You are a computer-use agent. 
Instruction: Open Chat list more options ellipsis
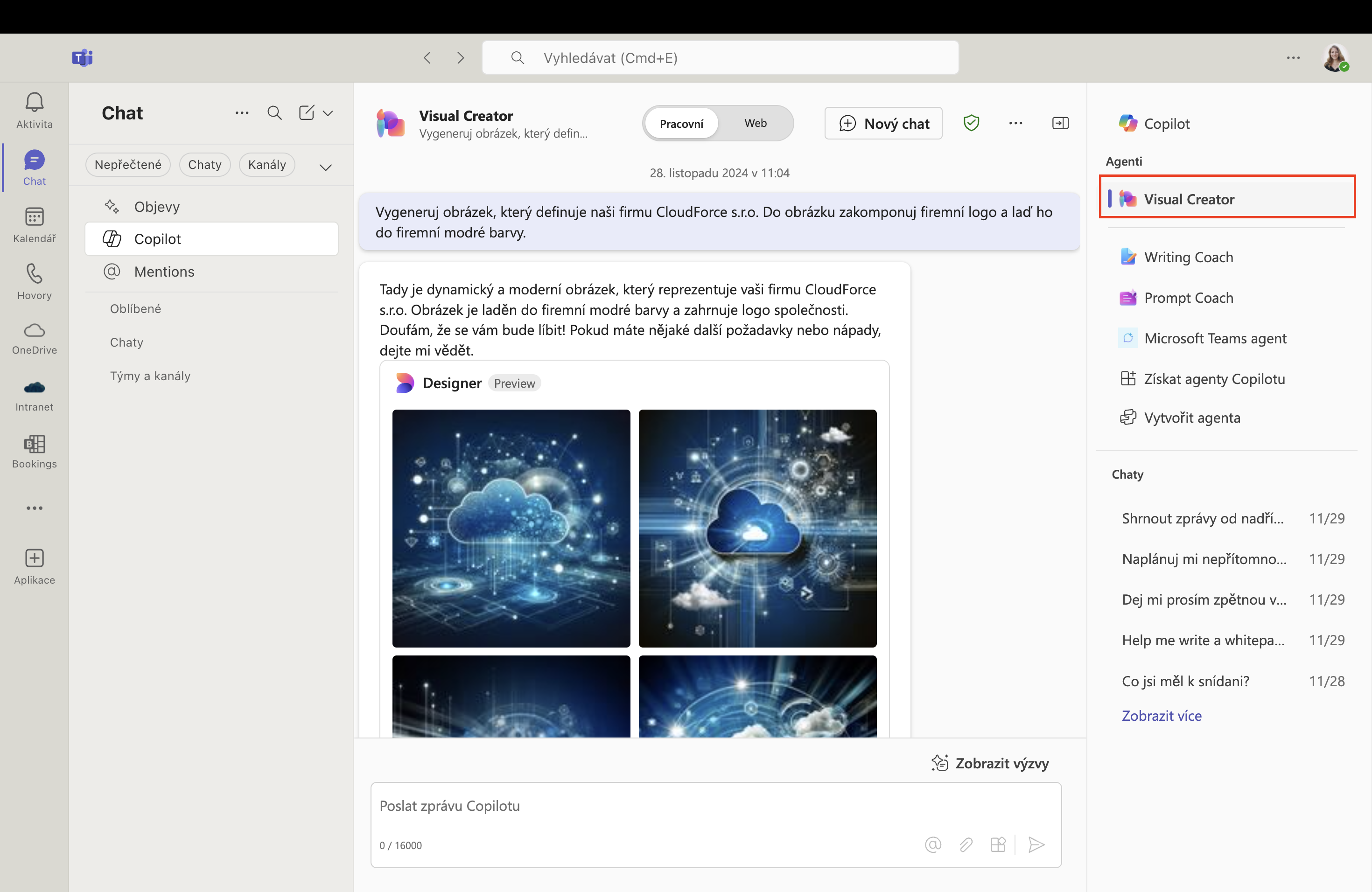(242, 112)
